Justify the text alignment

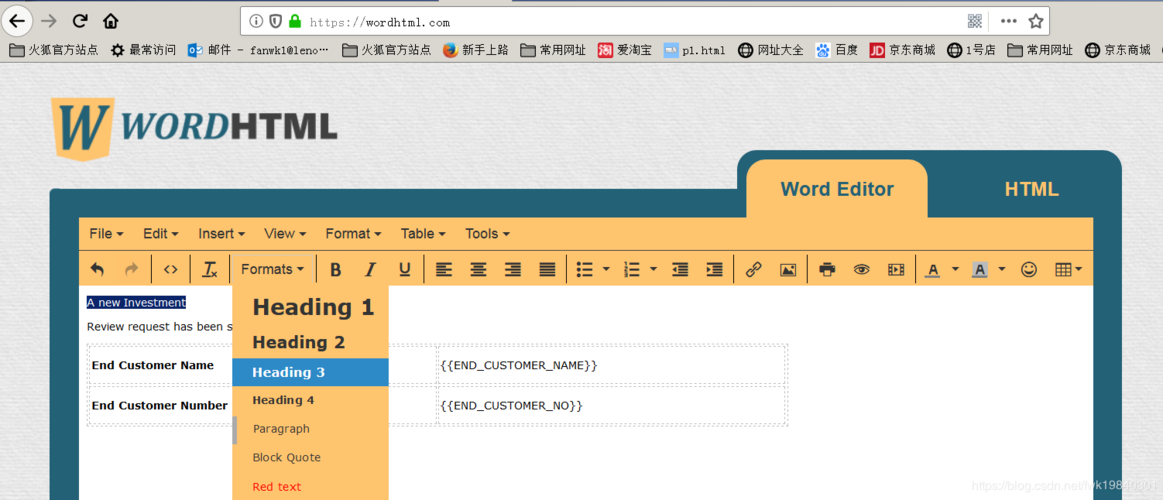point(547,269)
